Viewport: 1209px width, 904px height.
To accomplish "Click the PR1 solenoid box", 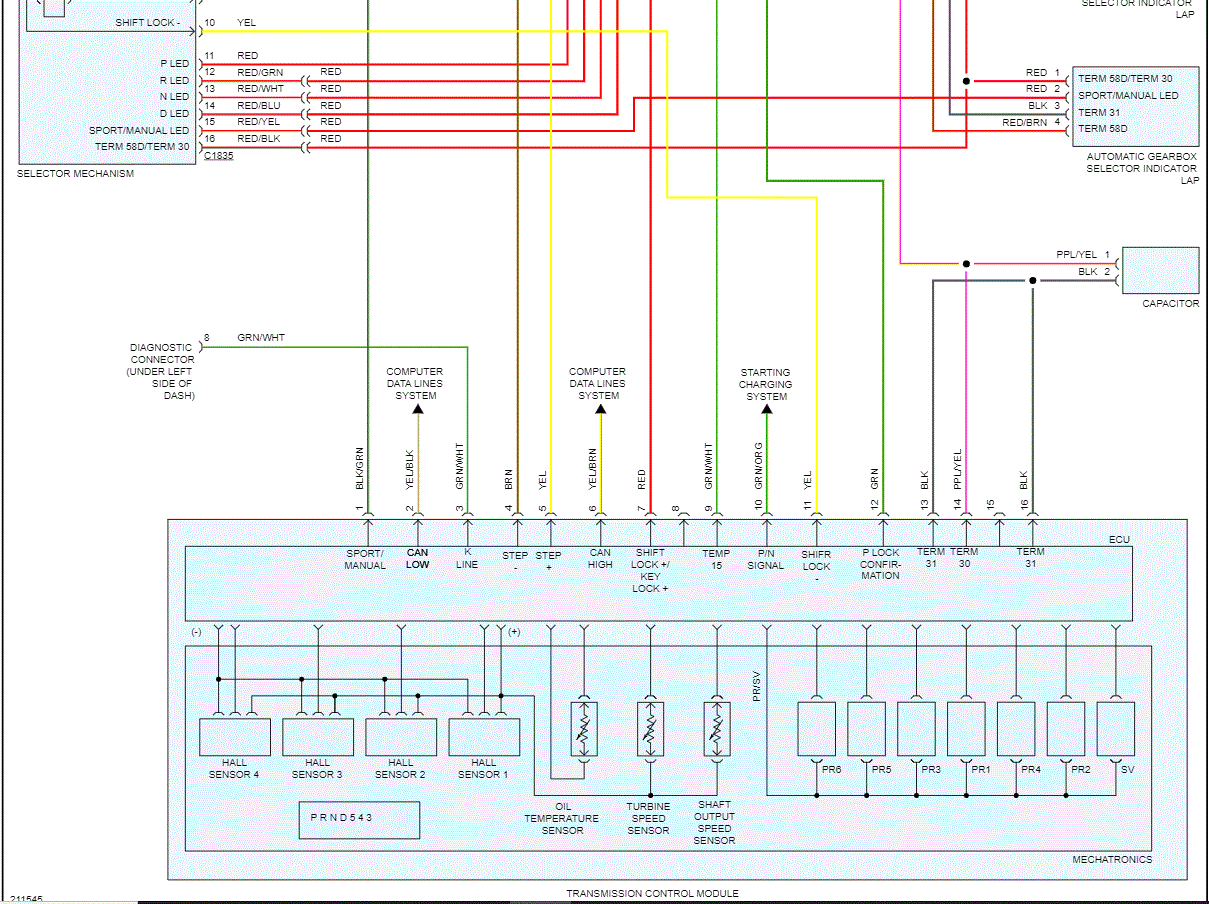I will pyautogui.click(x=966, y=729).
